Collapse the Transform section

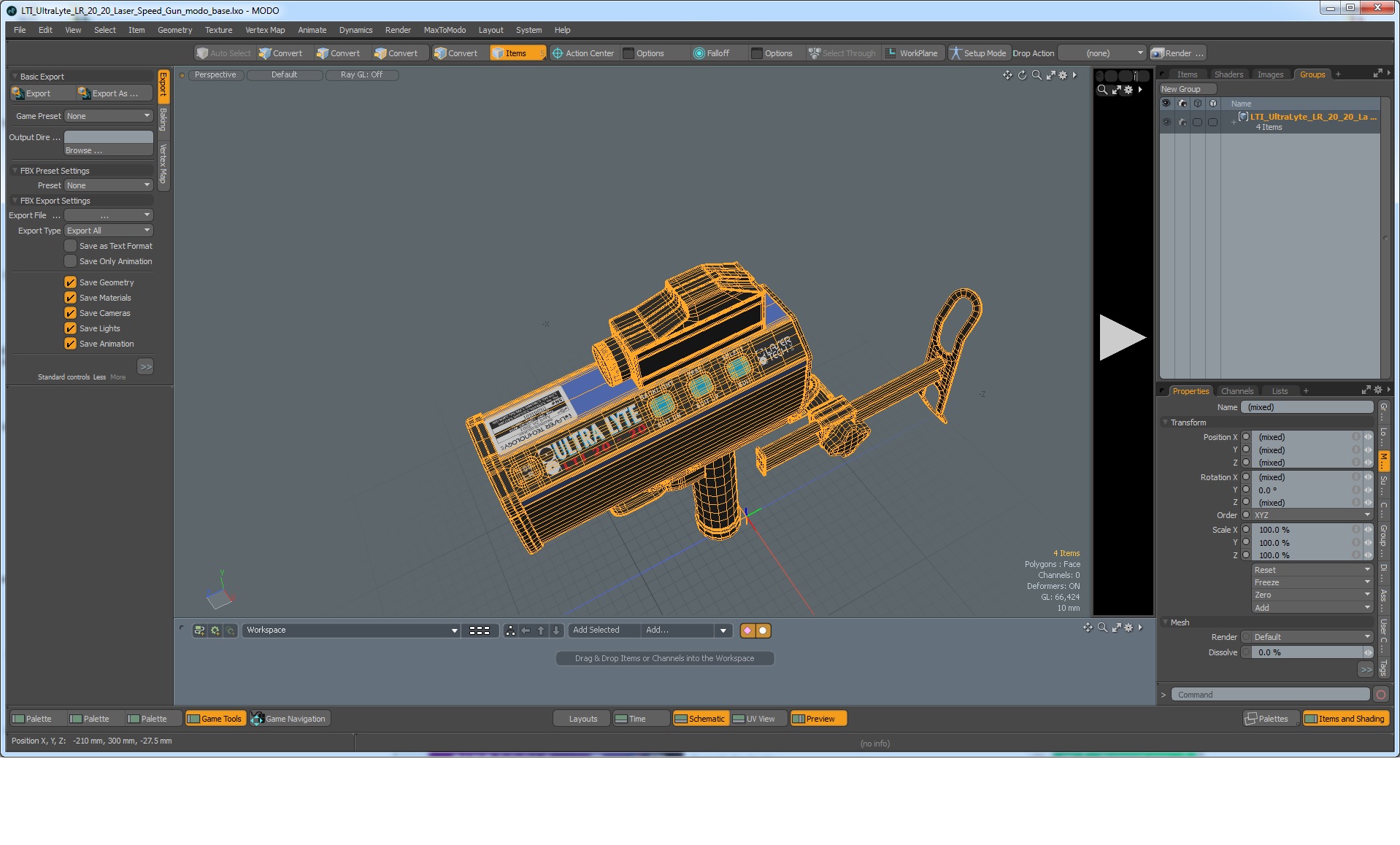[x=1165, y=422]
